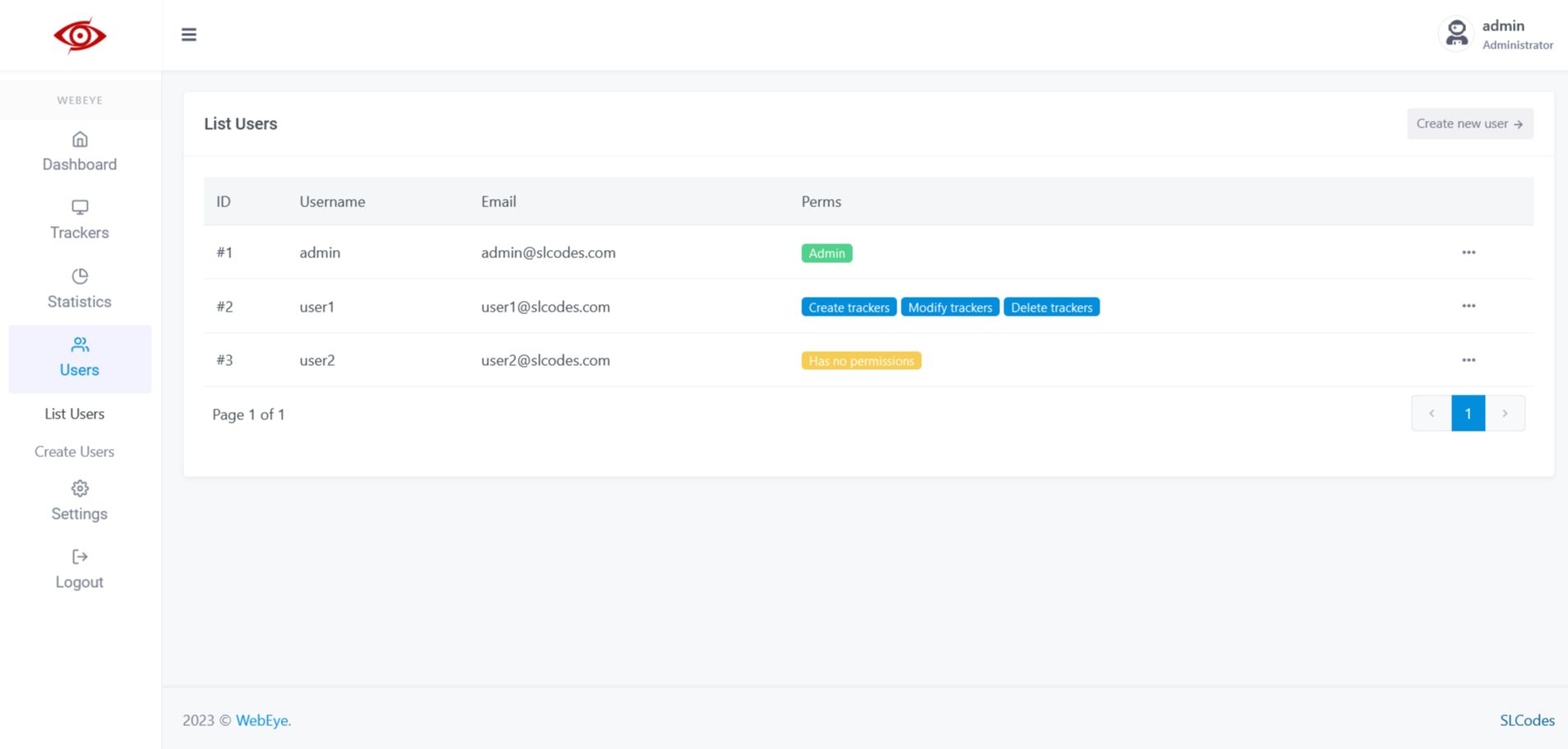Select the Users people icon
The image size is (1568, 749).
coord(80,344)
